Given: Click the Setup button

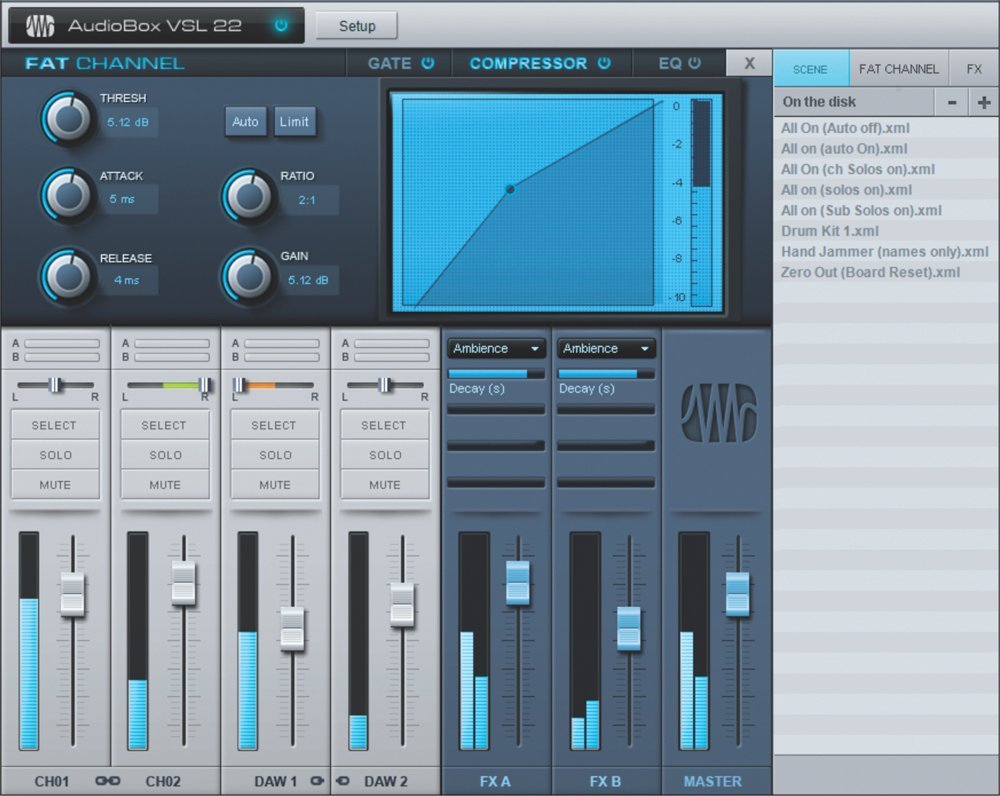Looking at the screenshot, I should coord(356,26).
